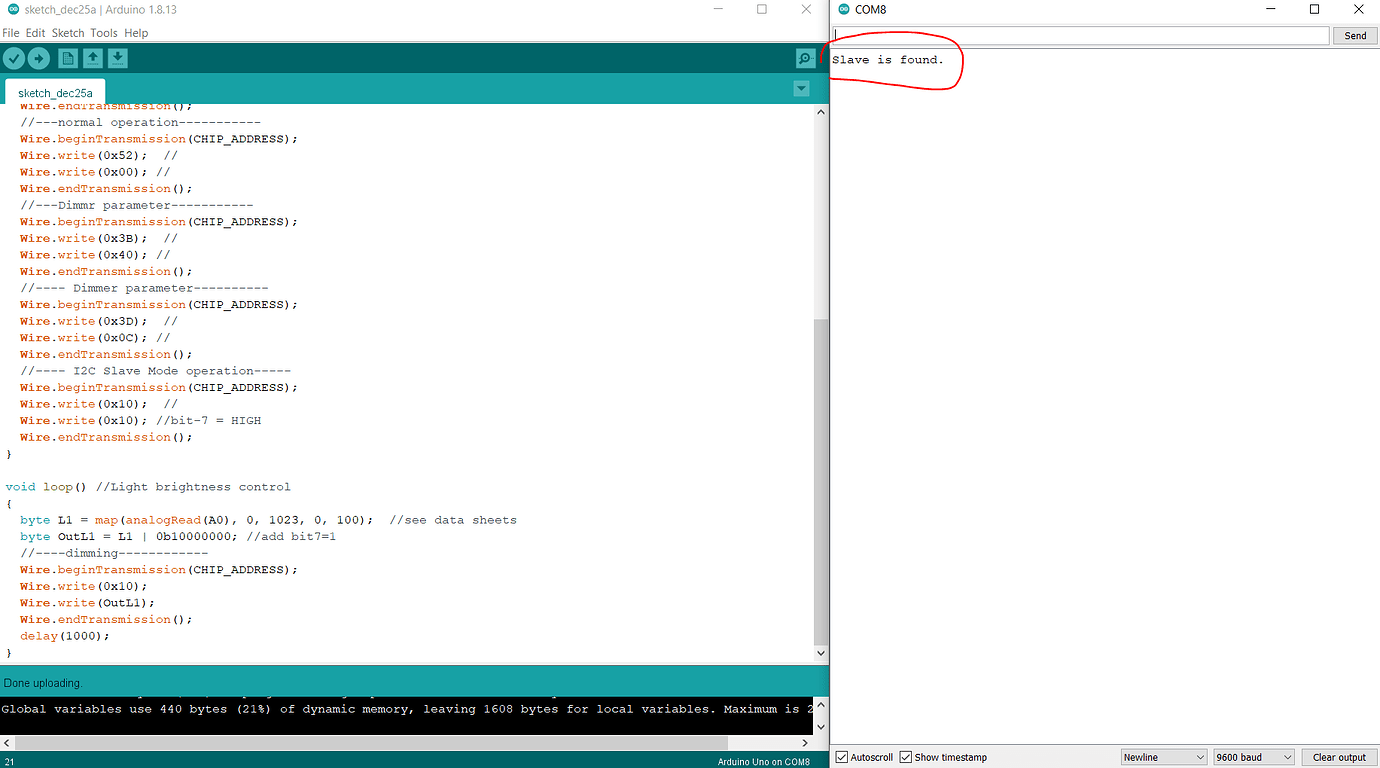
Task: Open a sketch using the toolbar icon
Action: tap(92, 58)
